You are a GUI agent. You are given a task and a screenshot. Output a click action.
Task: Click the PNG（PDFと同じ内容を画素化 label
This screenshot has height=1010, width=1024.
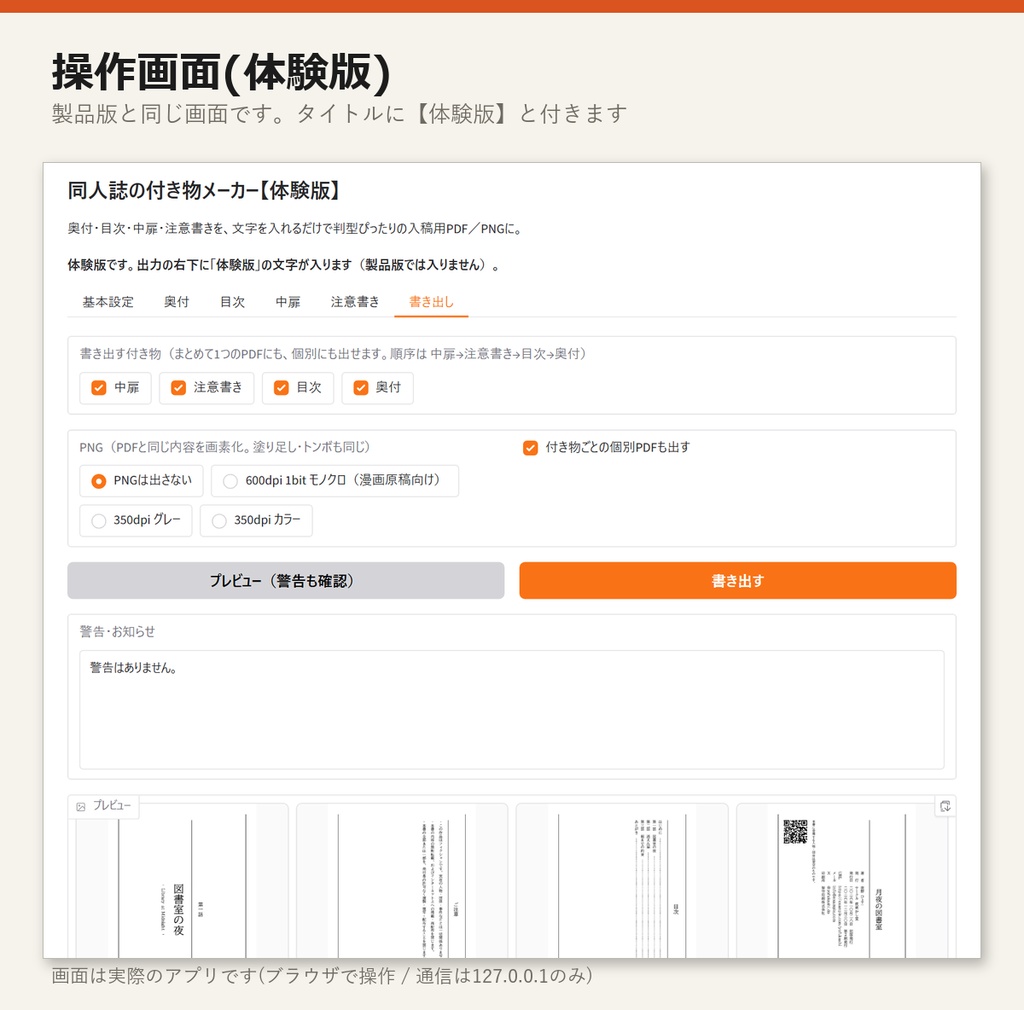[x=225, y=447]
